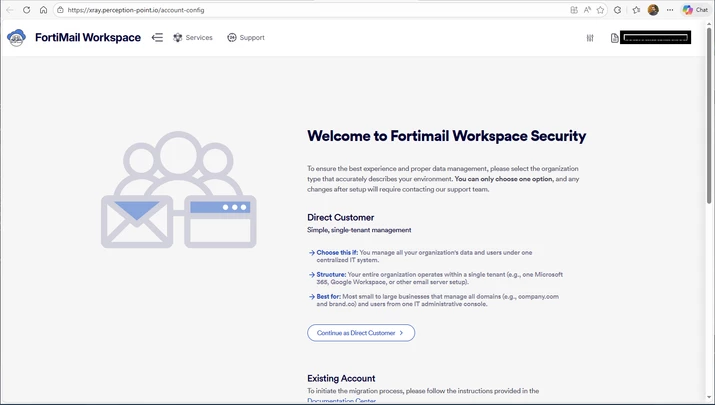Open the split screen icon
The height and width of the screenshot is (405, 715).
(574, 10)
